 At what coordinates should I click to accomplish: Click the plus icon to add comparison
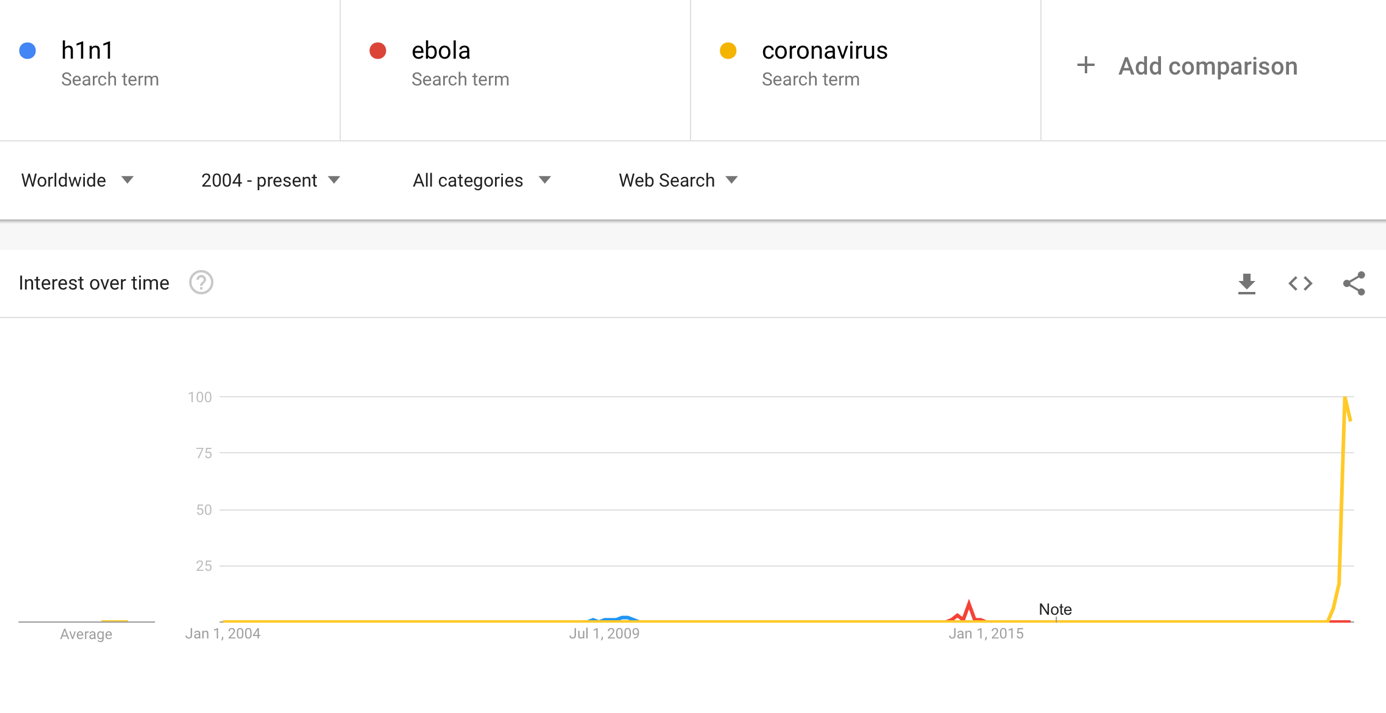(x=1085, y=66)
